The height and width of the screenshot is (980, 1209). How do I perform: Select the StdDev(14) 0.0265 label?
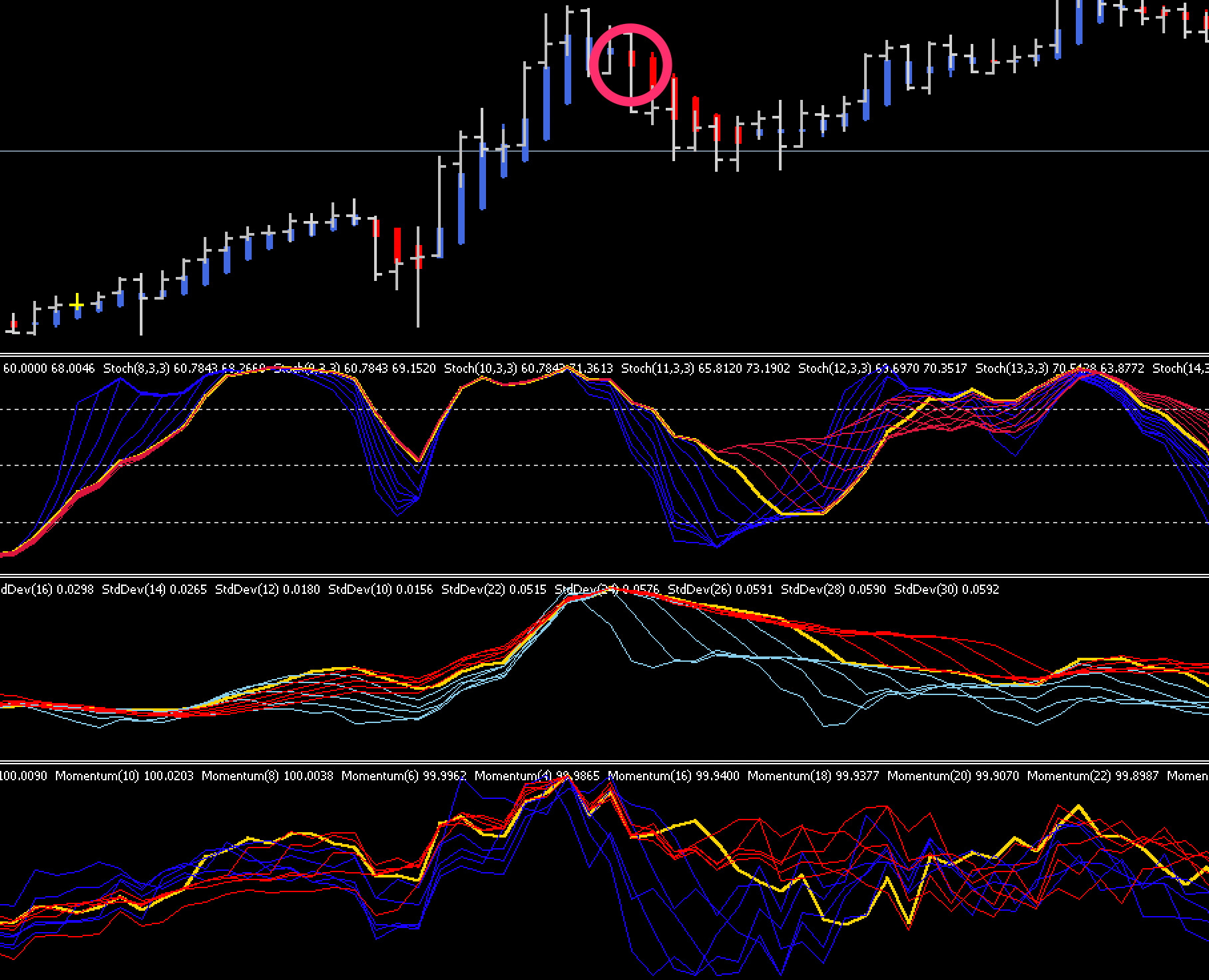tap(154, 589)
